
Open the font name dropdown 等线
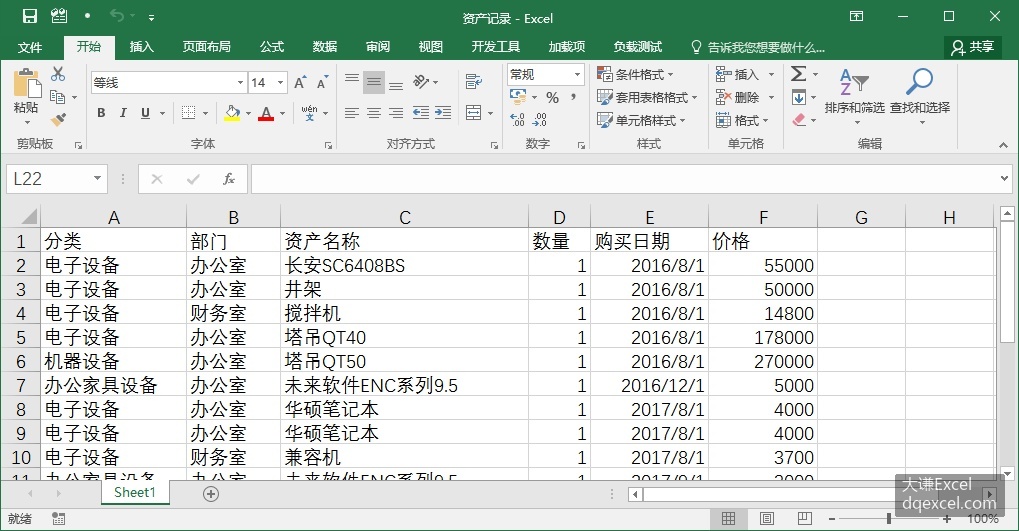(240, 83)
